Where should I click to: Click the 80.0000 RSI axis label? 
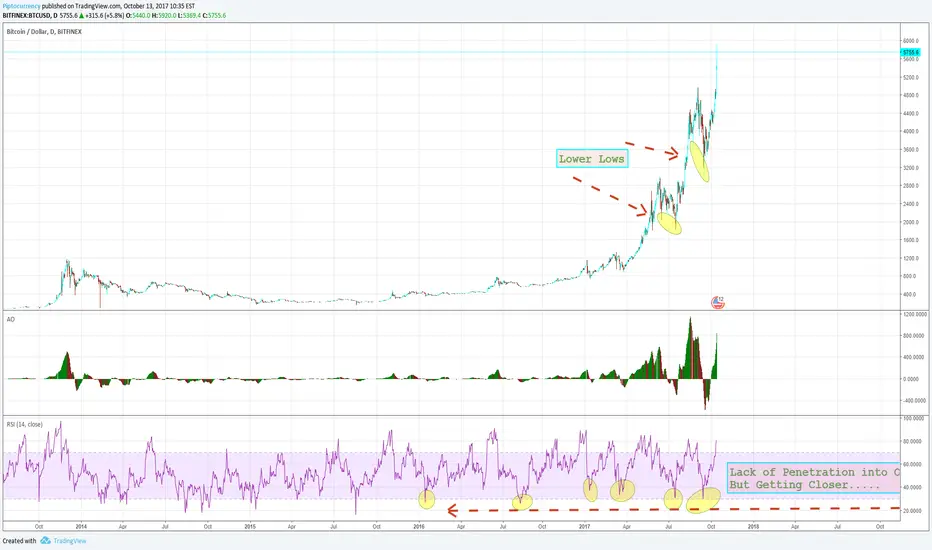pyautogui.click(x=914, y=442)
